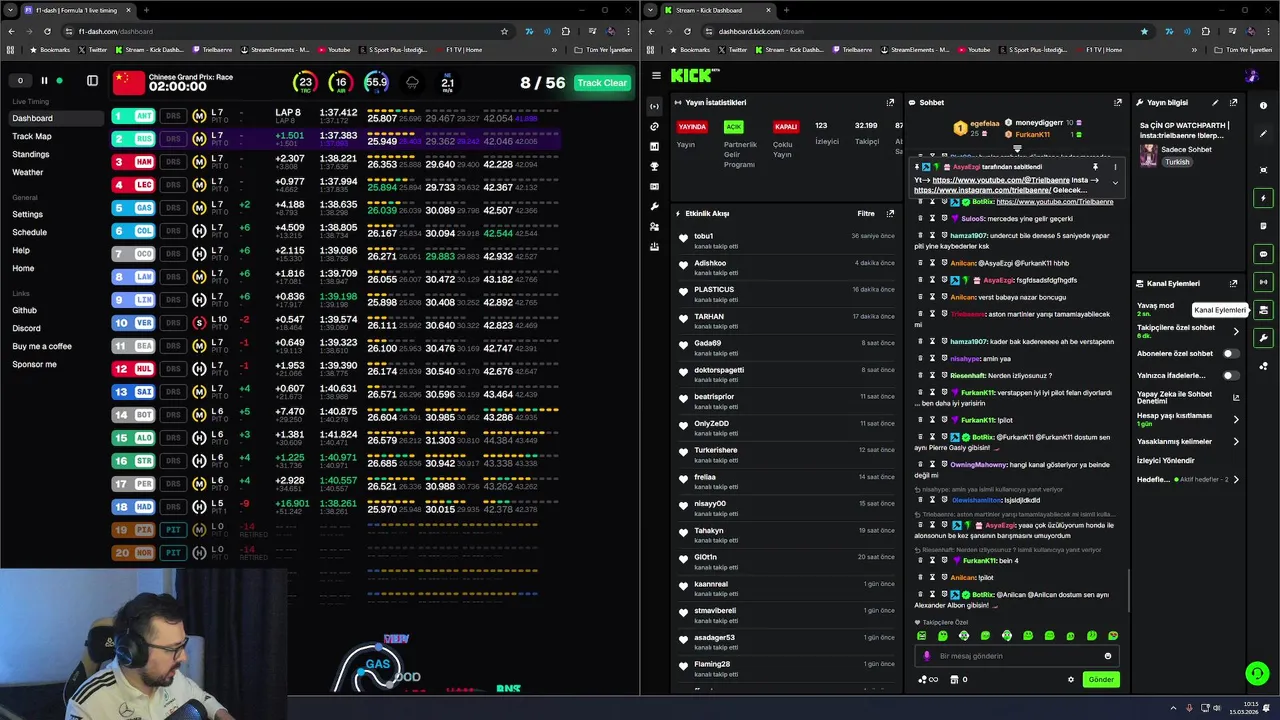Edit stream info with the Yayın bilgisi pencil icon
This screenshot has width=1280, height=720.
(1215, 102)
